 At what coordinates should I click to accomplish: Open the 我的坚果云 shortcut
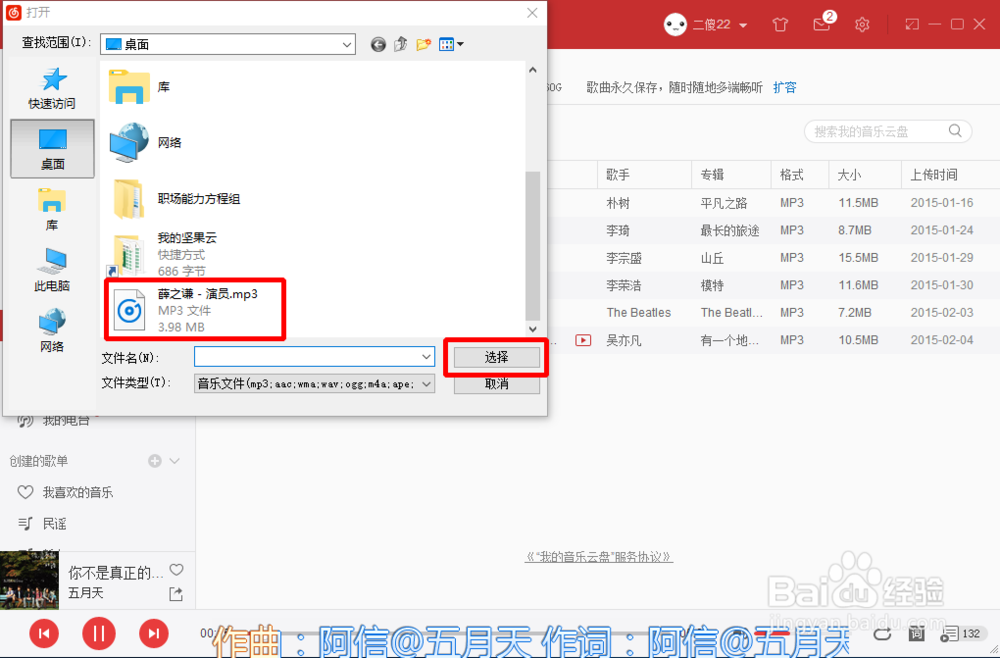click(163, 254)
